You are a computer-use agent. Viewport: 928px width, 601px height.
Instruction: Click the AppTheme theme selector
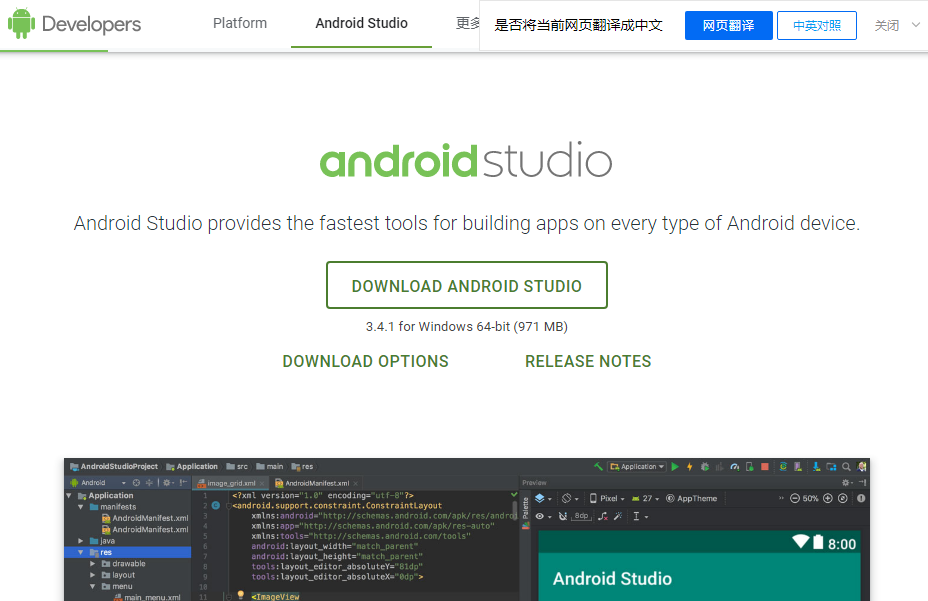tap(691, 499)
